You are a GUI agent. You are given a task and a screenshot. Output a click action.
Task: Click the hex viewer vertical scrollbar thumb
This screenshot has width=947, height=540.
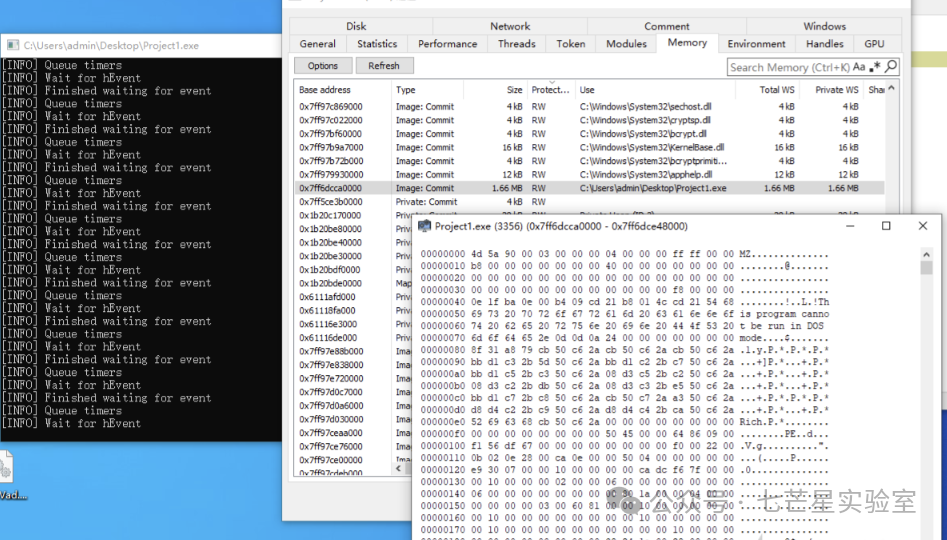point(926,268)
